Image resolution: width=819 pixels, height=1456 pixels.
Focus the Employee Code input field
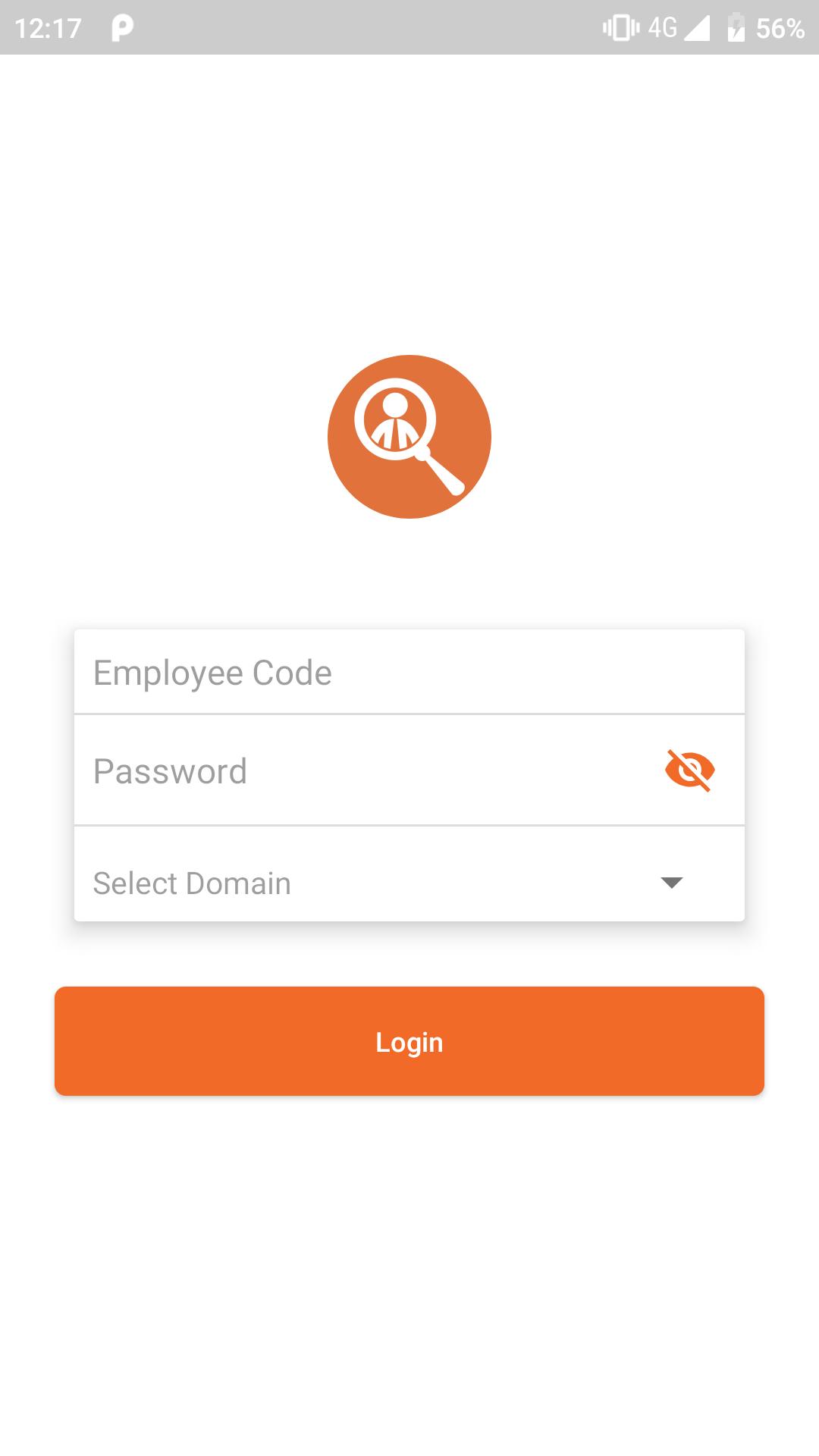click(x=409, y=672)
